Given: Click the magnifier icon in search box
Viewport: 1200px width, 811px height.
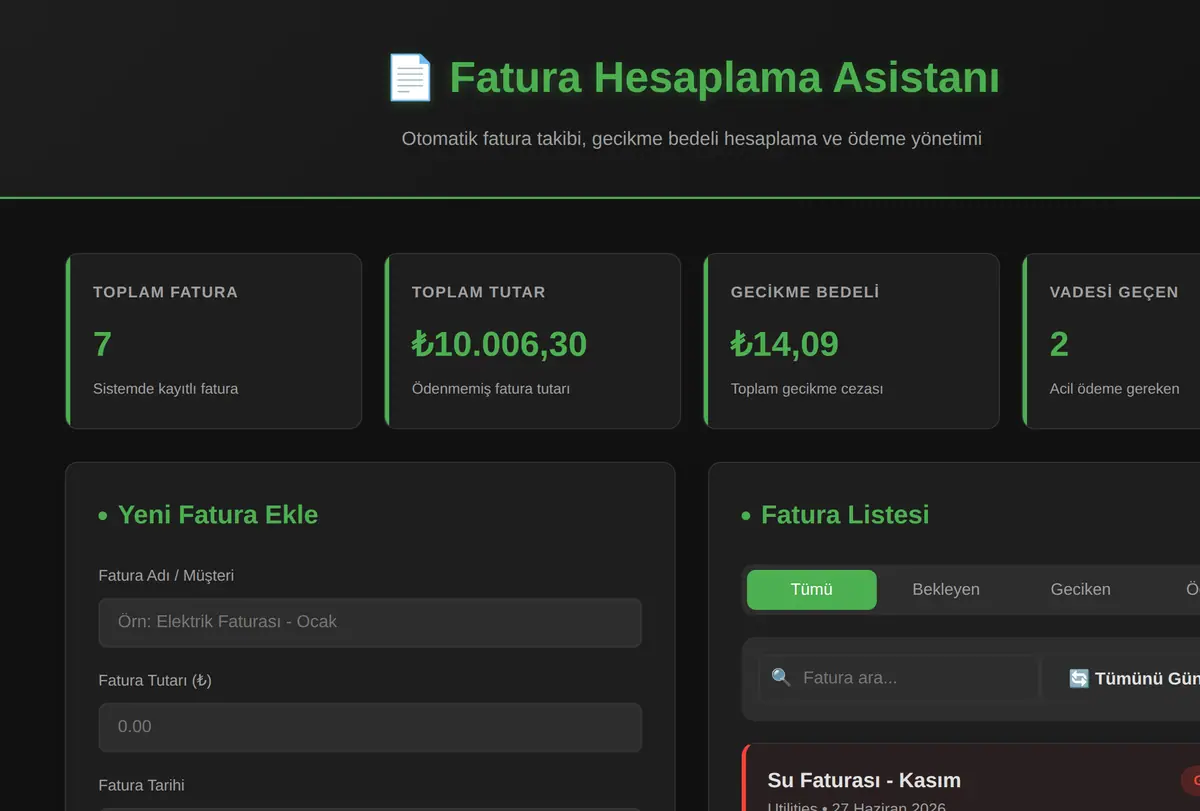Looking at the screenshot, I should coord(781,678).
